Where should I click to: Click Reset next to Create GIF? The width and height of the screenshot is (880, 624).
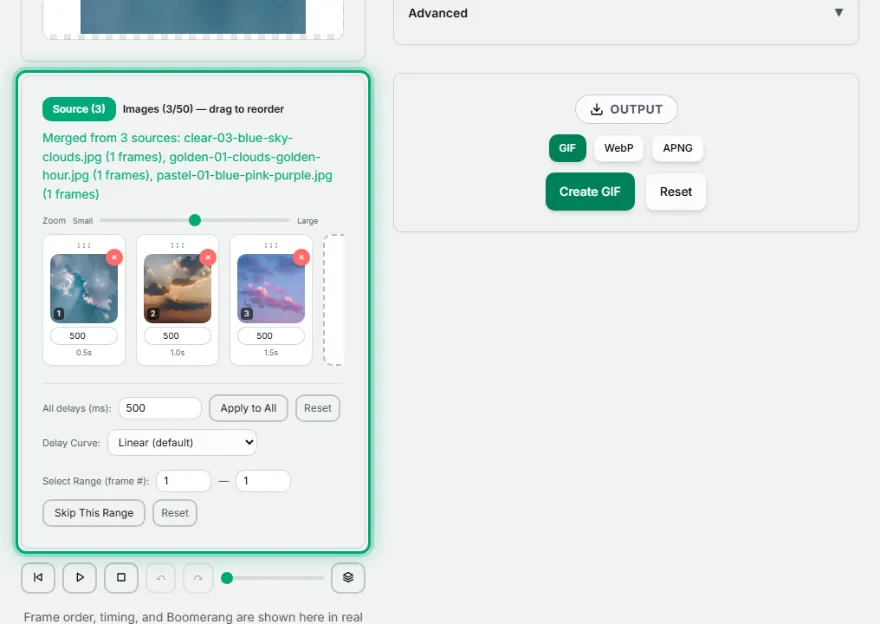(x=676, y=192)
